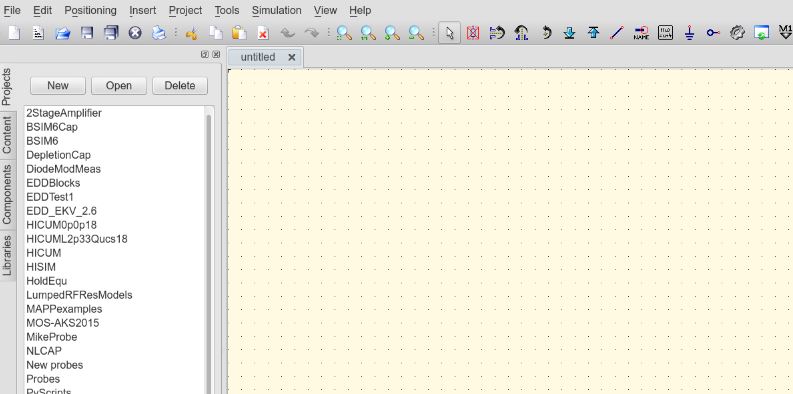The width and height of the screenshot is (793, 394).
Task: Open the Edit menu
Action: coord(42,10)
